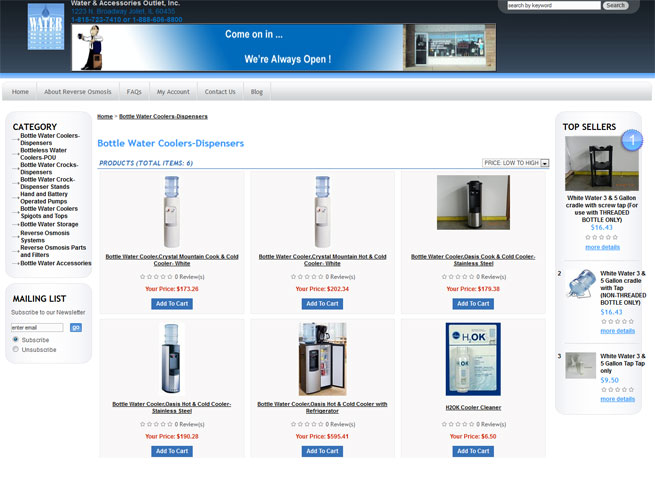Click Crystal Mountain Hot & Cold Cooler title link
Screen dimensions: 655x490
coord(322,260)
